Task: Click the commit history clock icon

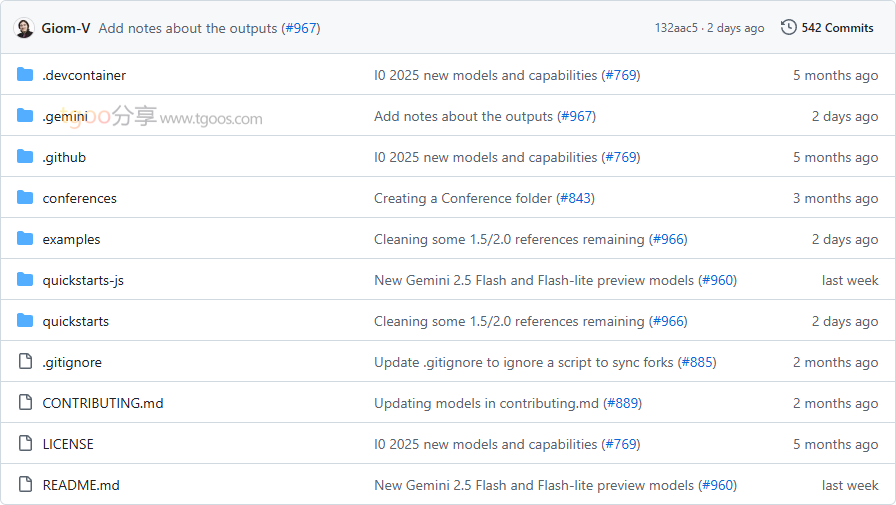Action: pos(789,28)
